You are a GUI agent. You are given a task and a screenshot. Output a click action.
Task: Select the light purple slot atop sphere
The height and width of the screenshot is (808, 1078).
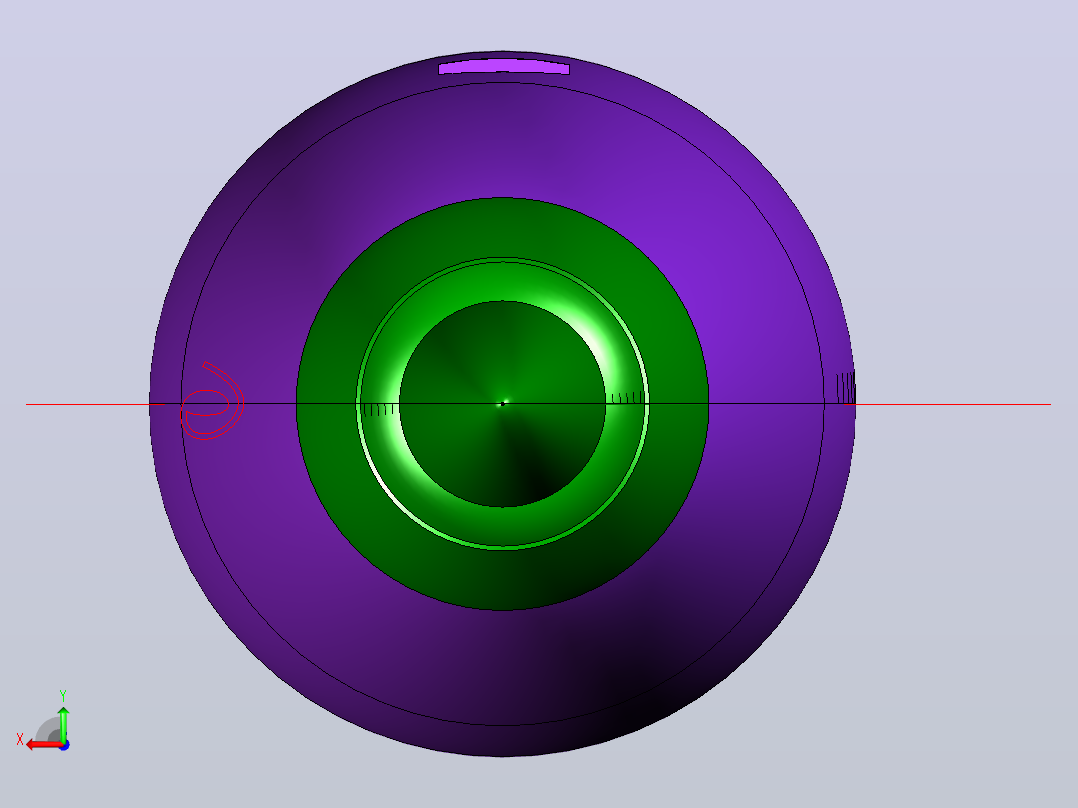click(504, 67)
